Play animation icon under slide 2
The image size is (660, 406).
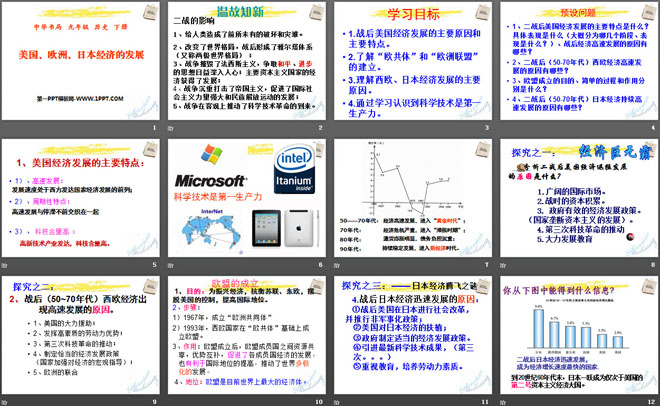[x=170, y=128]
